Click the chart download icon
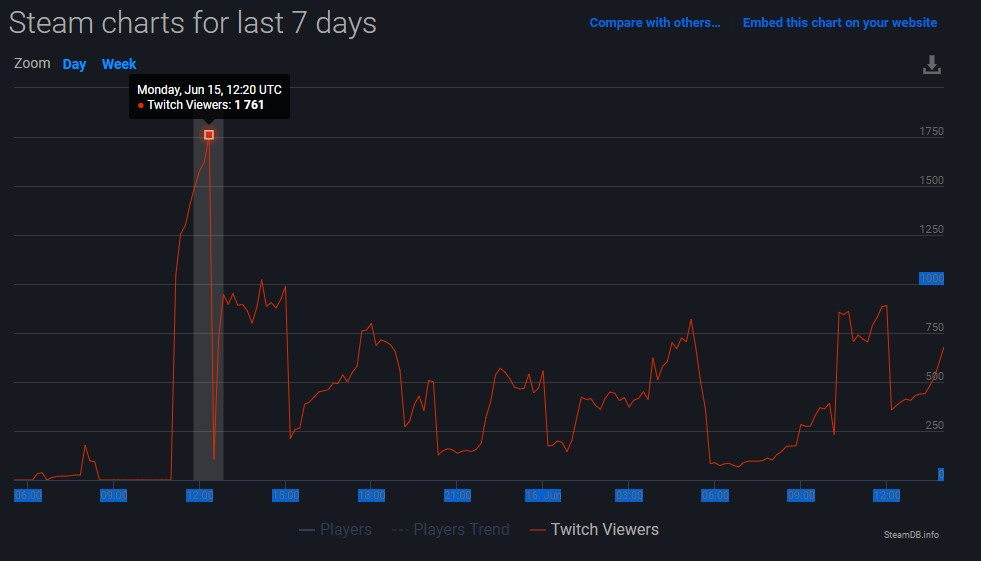 point(931,65)
